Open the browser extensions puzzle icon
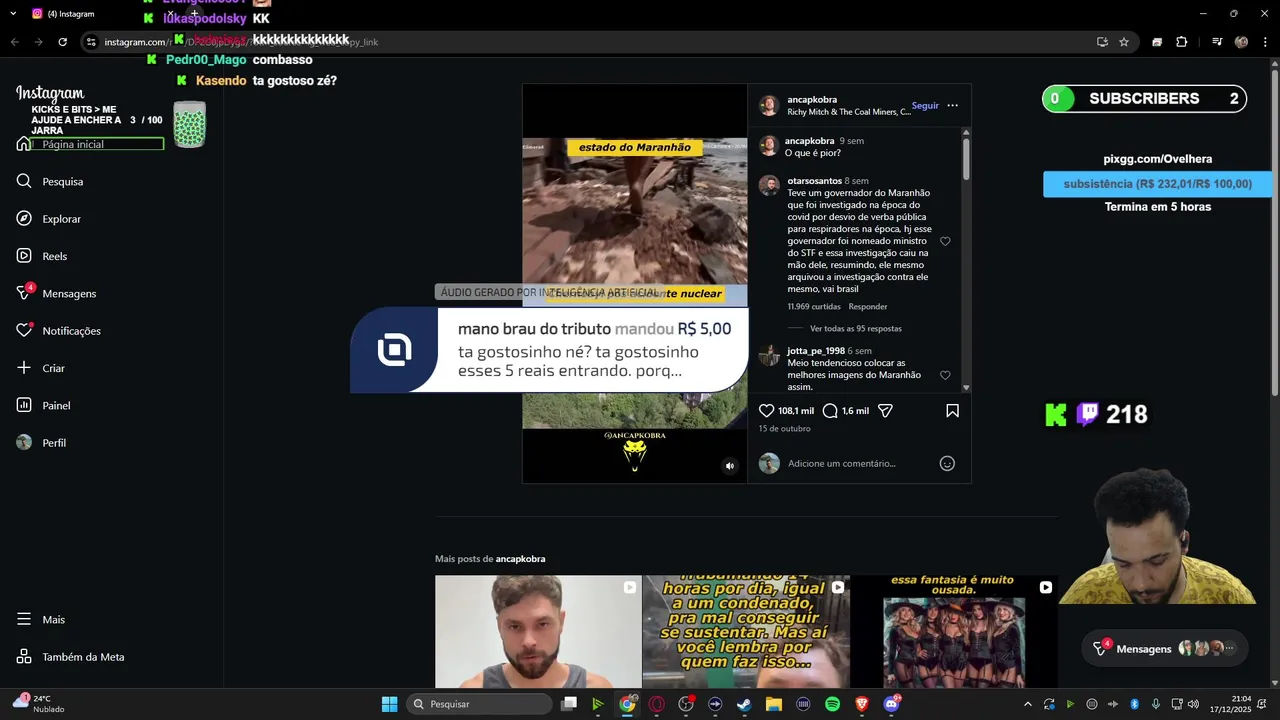The height and width of the screenshot is (720, 1280). pyautogui.click(x=1181, y=42)
